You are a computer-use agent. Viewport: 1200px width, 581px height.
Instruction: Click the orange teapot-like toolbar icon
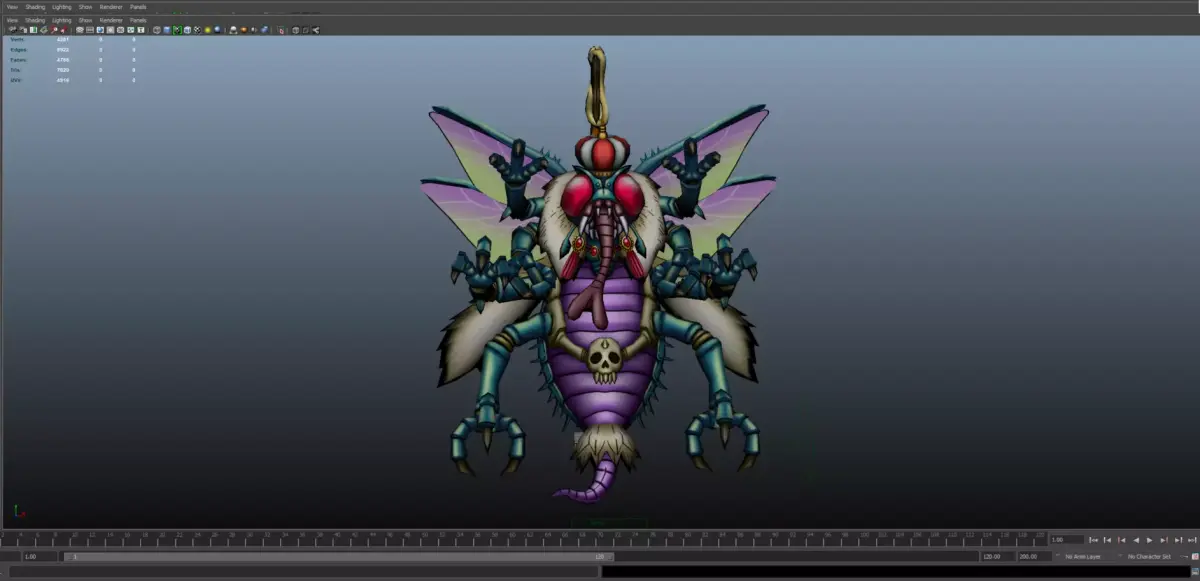[x=244, y=30]
